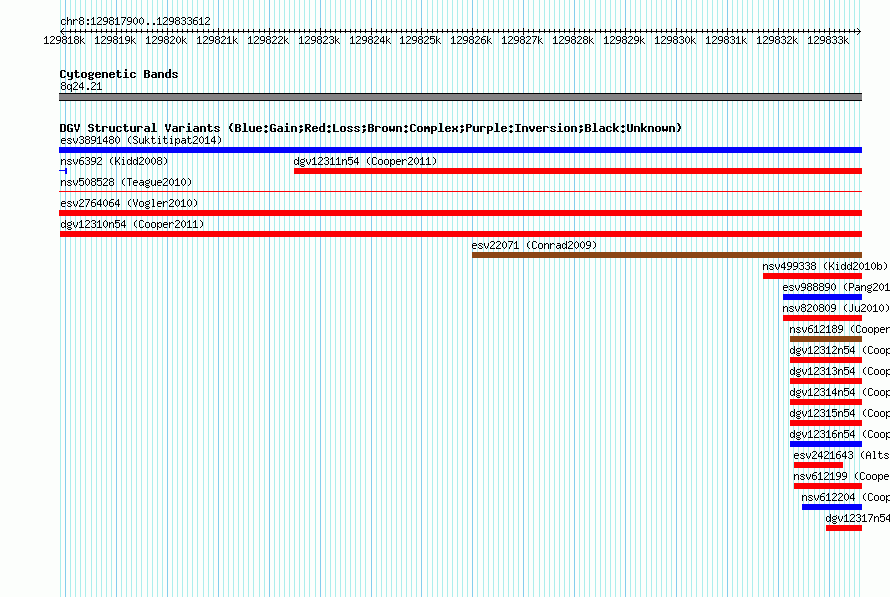Select the red dgv12311n54 loss bar

click(578, 171)
